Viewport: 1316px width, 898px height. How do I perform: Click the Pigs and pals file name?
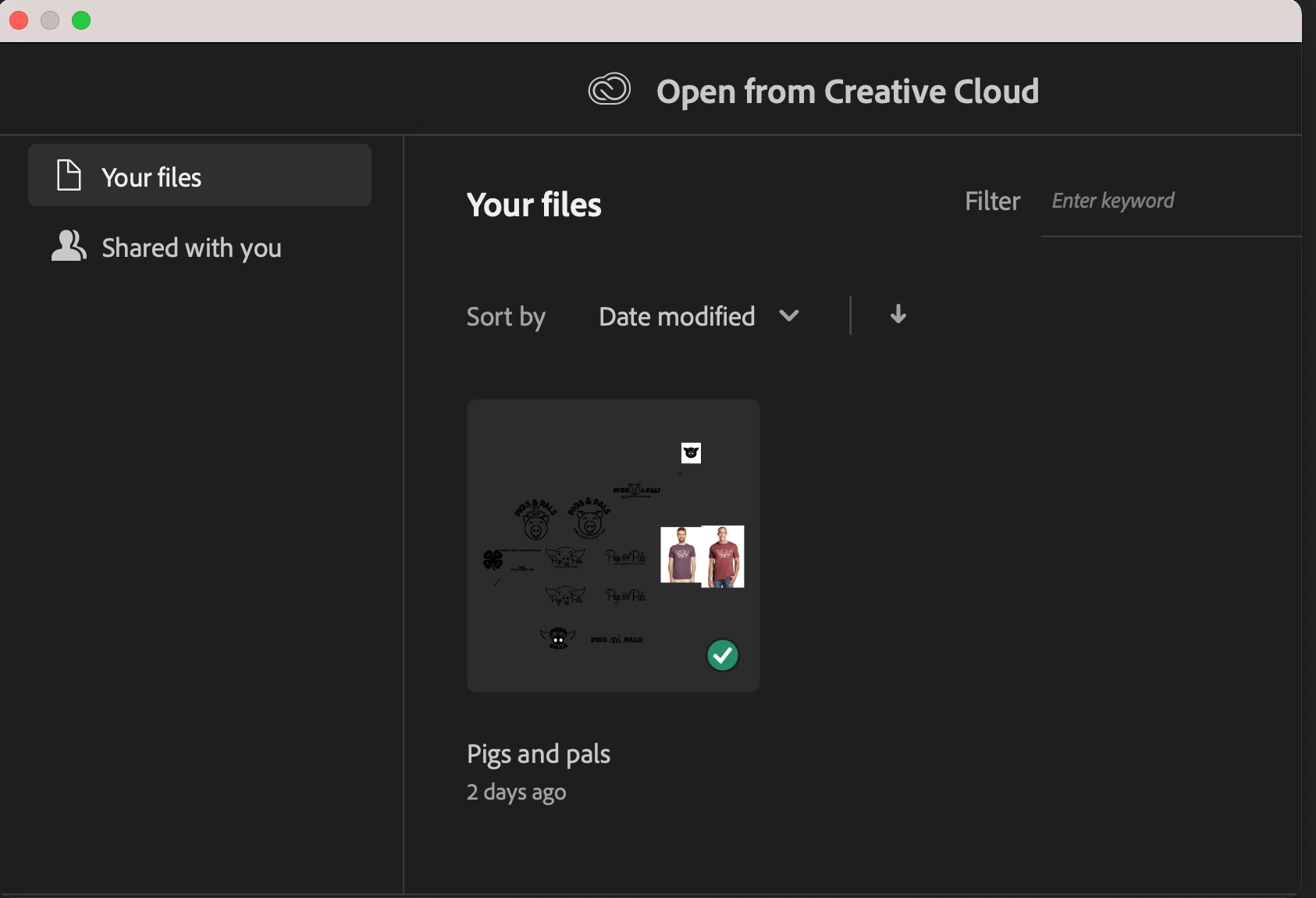539,754
